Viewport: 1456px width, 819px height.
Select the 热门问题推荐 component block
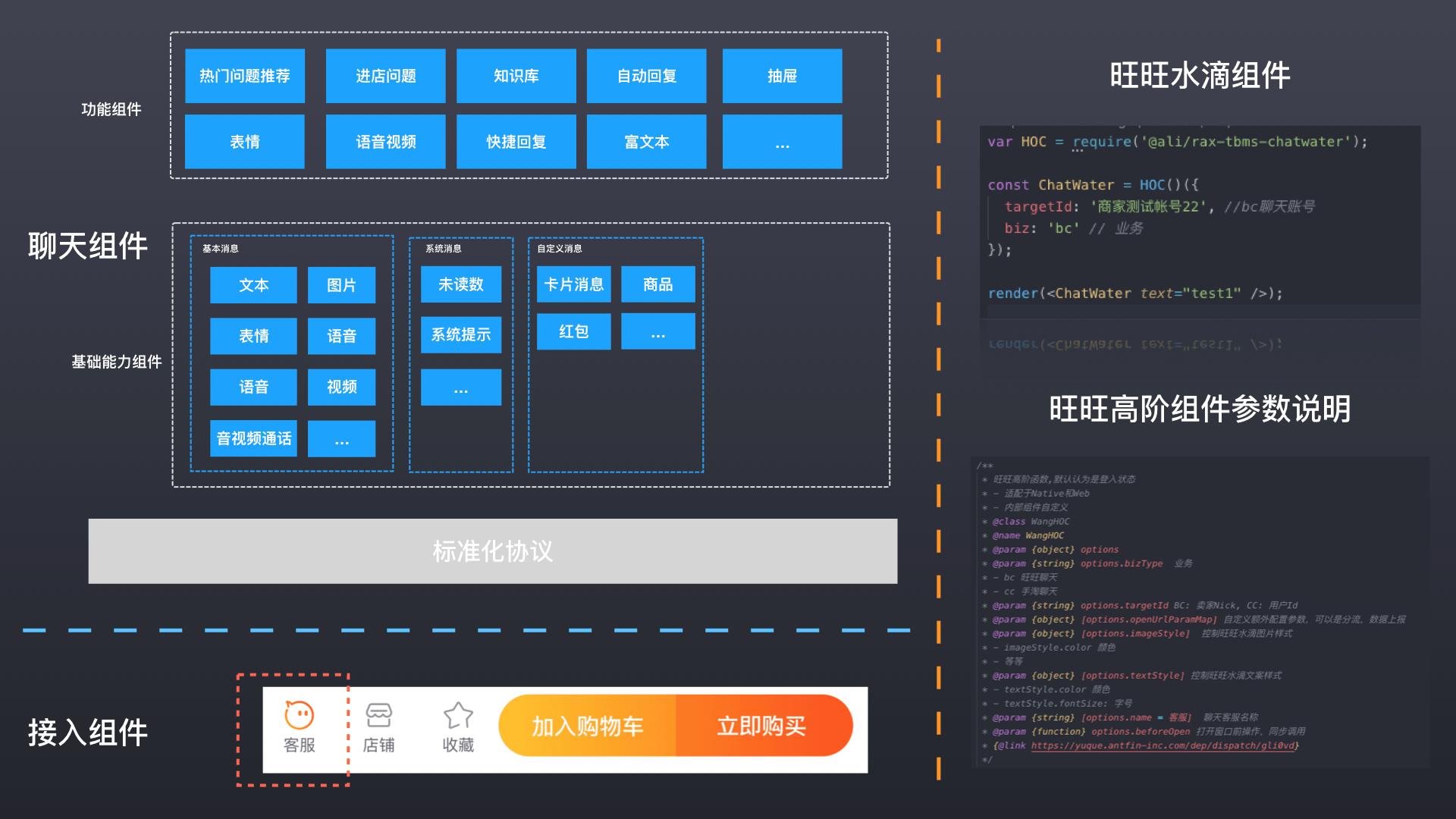click(245, 76)
